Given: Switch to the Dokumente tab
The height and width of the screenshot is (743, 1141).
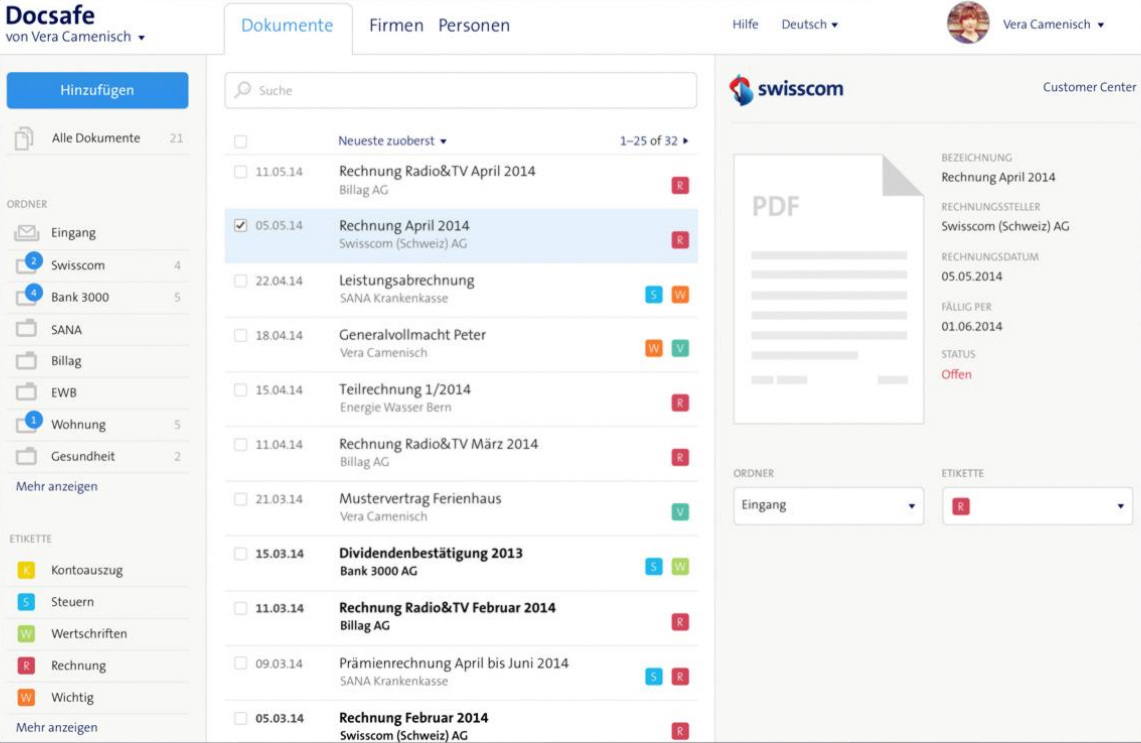Looking at the screenshot, I should pyautogui.click(x=287, y=26).
